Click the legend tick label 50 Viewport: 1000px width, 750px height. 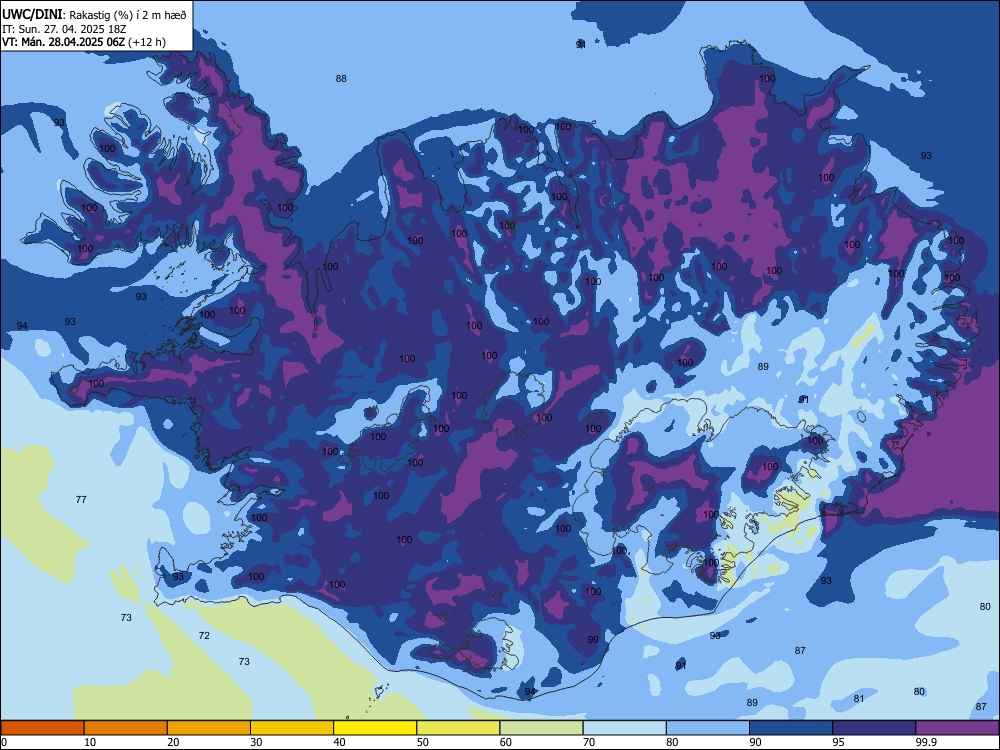pyautogui.click(x=422, y=742)
